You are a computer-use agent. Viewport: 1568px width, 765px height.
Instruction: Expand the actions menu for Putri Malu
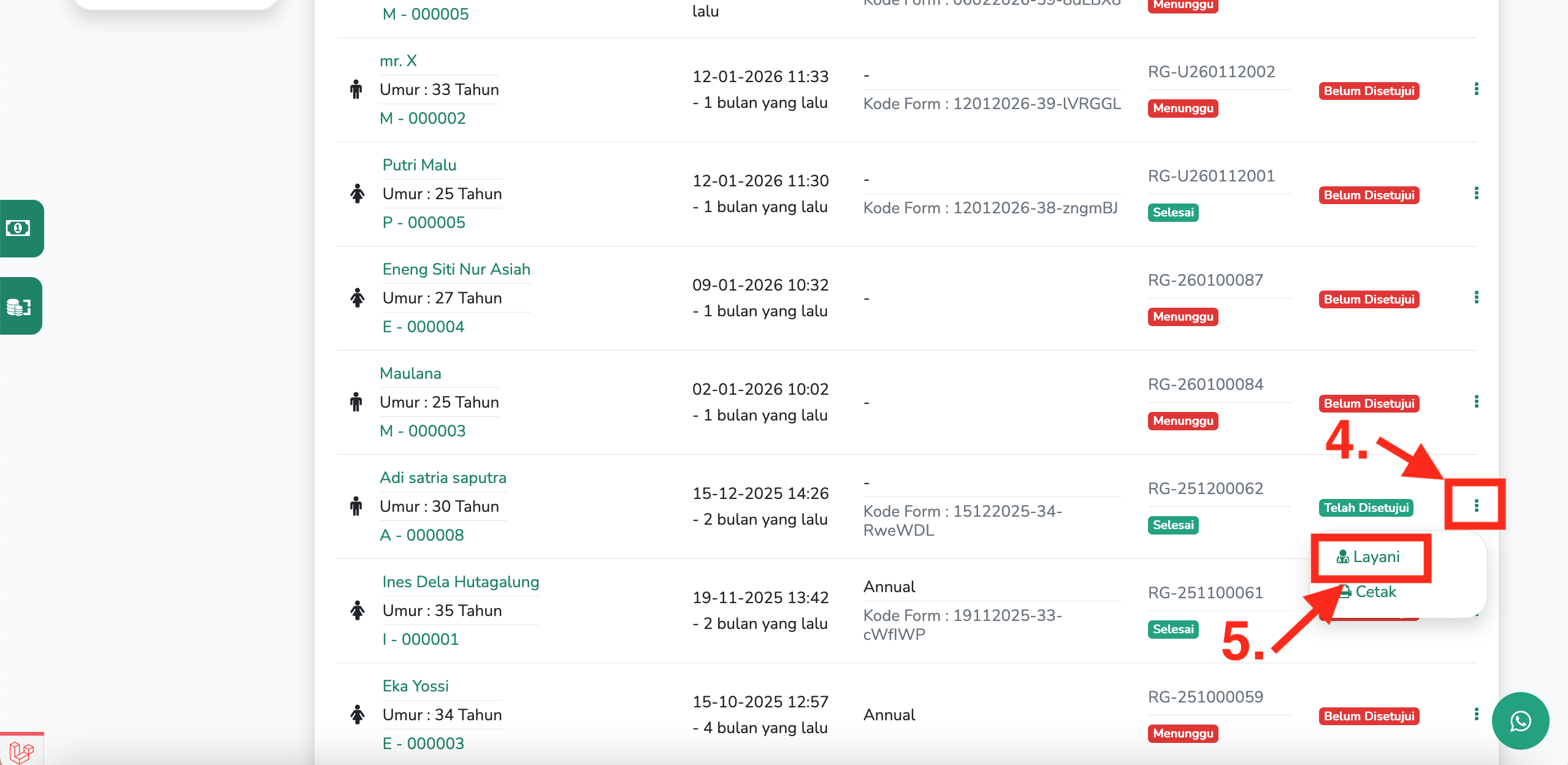[x=1476, y=194]
